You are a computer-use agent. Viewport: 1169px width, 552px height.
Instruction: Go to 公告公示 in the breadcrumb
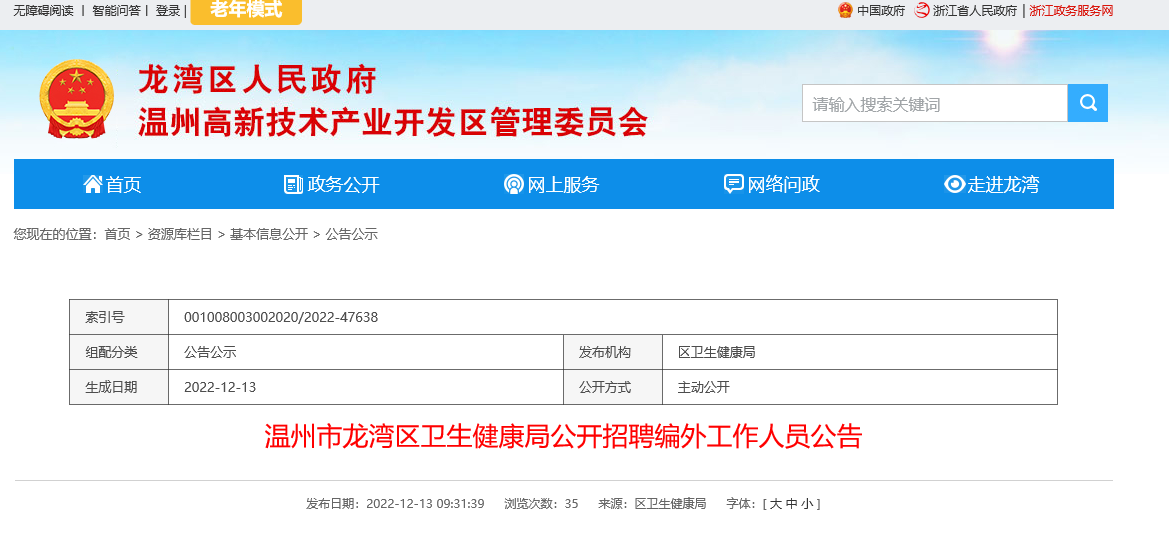point(352,234)
